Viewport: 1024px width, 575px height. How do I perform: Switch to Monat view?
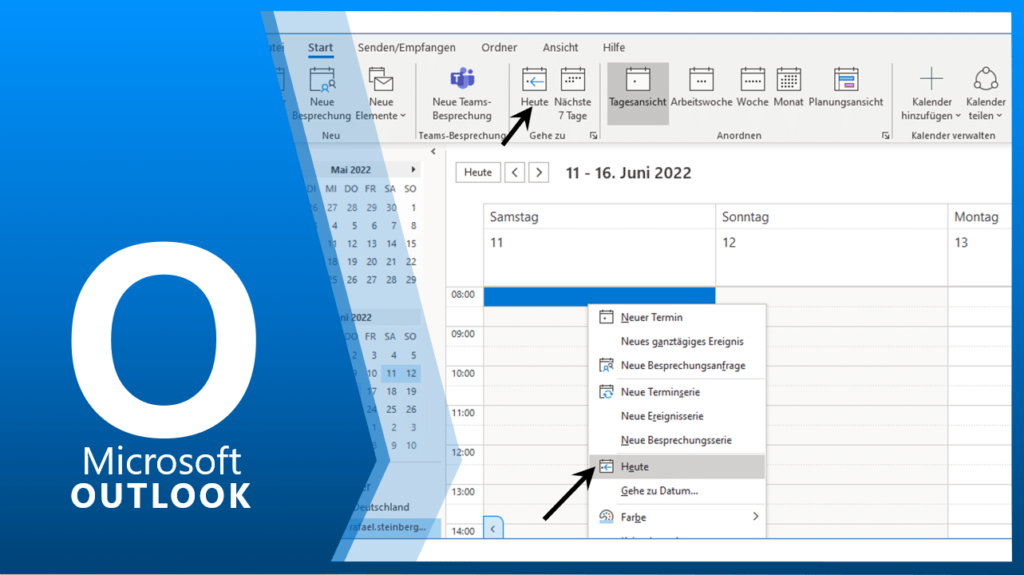[788, 88]
